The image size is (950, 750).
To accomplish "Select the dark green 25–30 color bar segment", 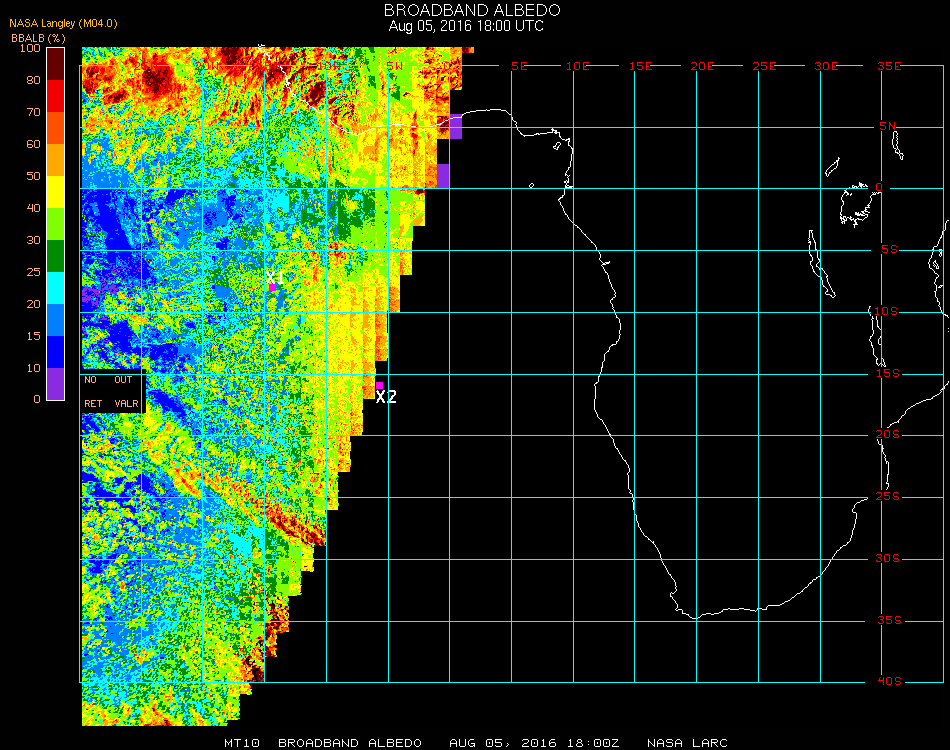I will pos(56,256).
